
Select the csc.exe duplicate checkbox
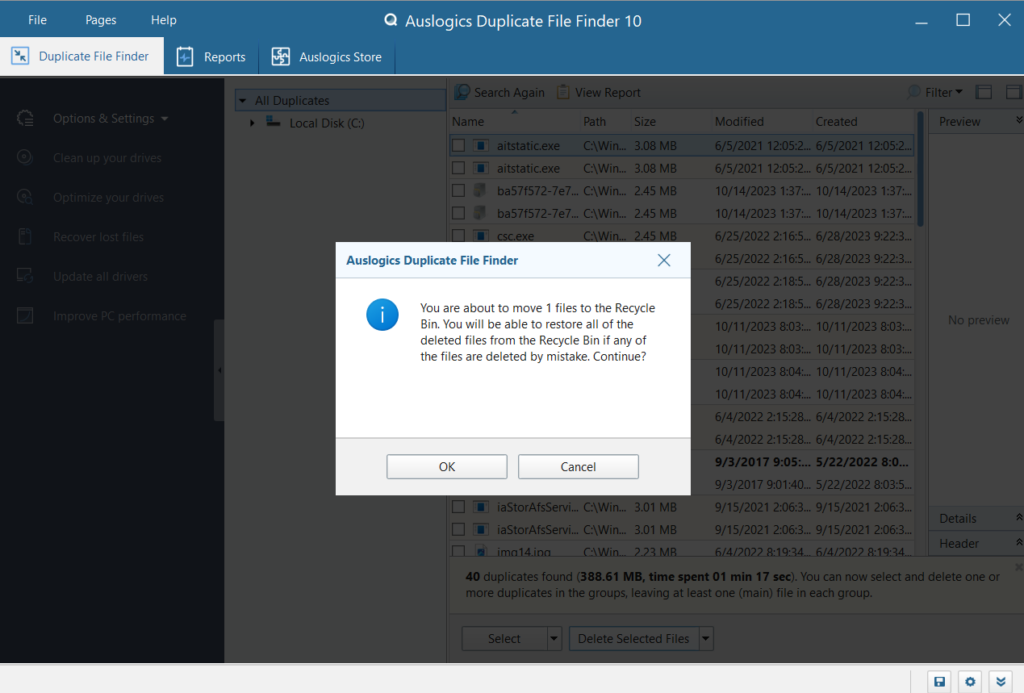pos(458,236)
